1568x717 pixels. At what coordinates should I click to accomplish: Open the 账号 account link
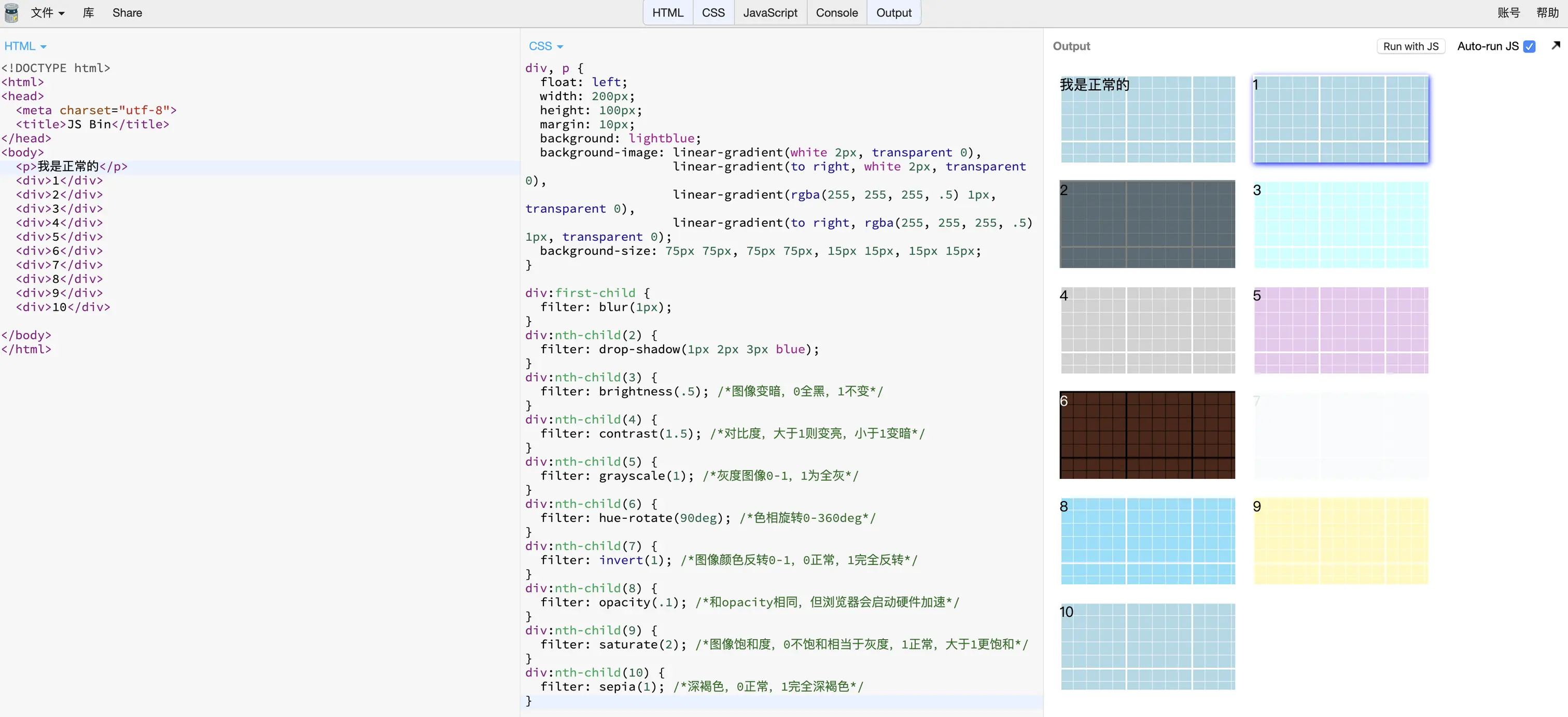[x=1508, y=13]
